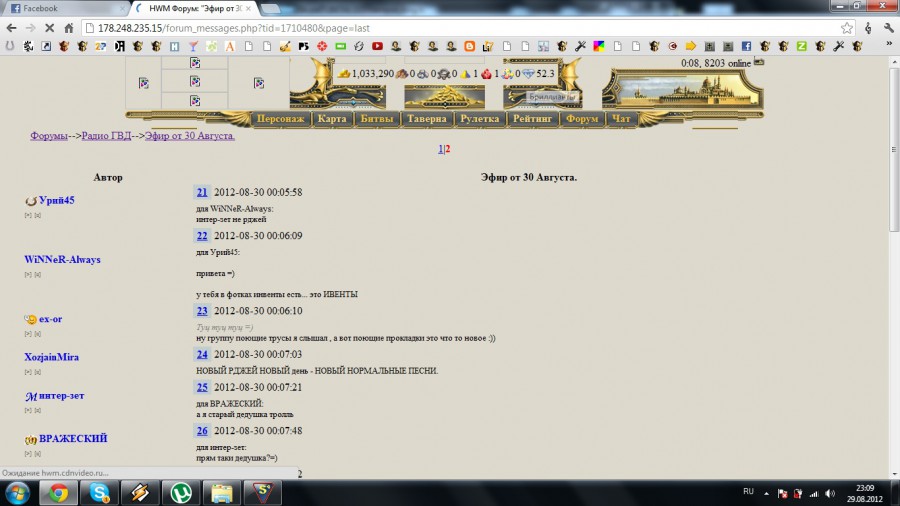The width and height of the screenshot is (900, 506).
Task: Click the volume speaker icon in the system tray
Action: pos(830,493)
